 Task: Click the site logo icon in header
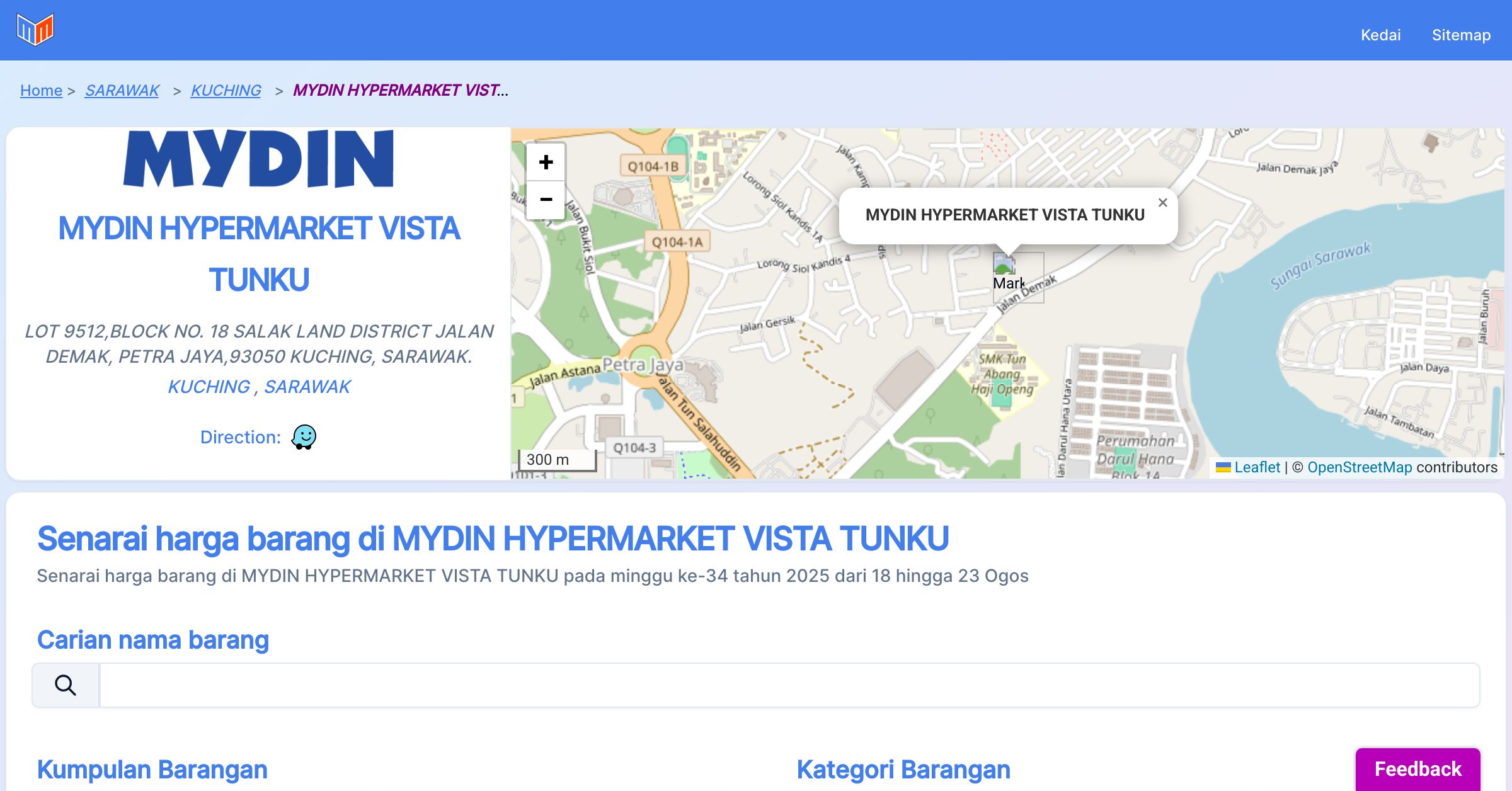click(35, 30)
